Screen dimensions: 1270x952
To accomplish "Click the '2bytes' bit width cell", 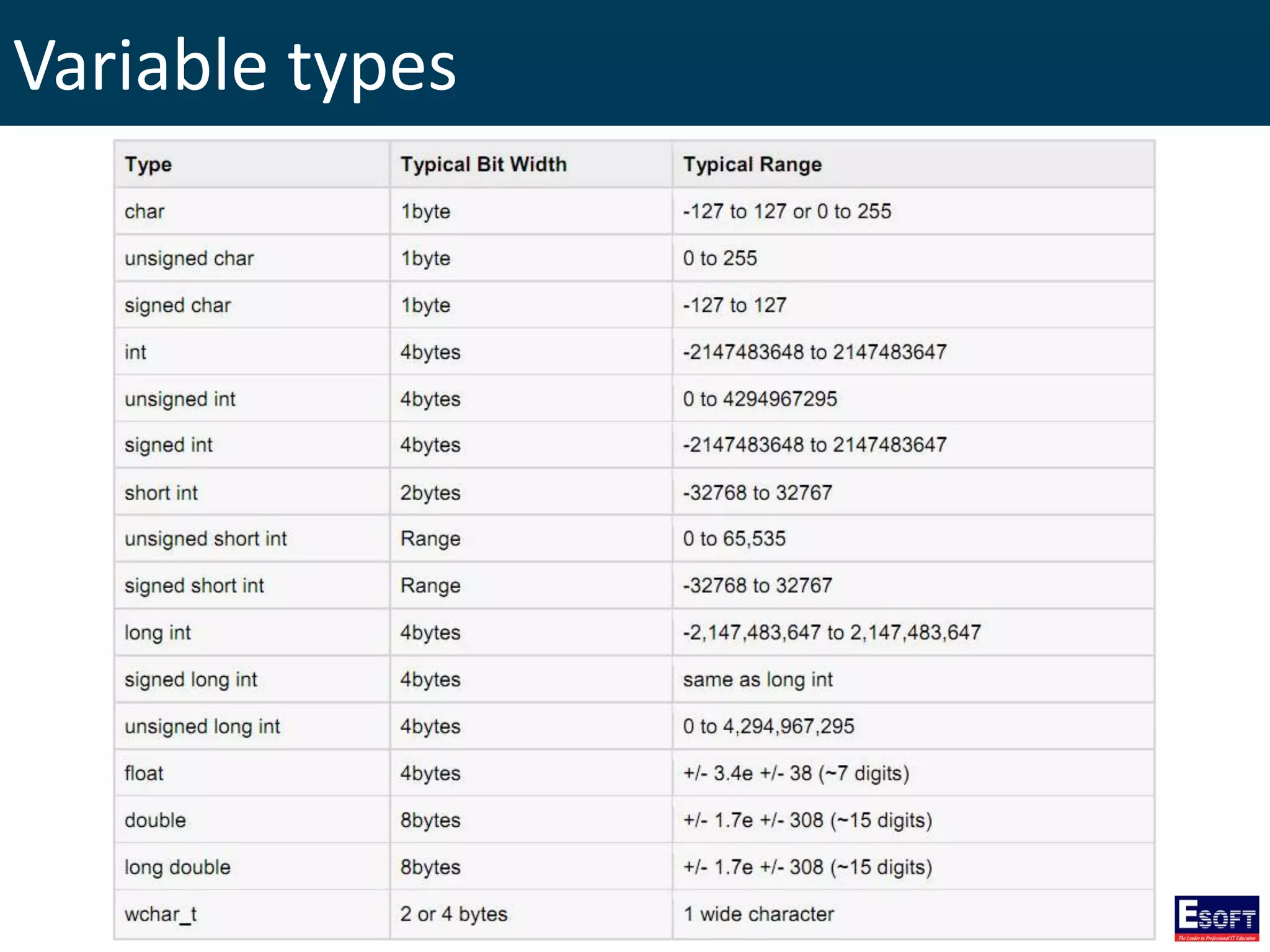I will [x=430, y=493].
